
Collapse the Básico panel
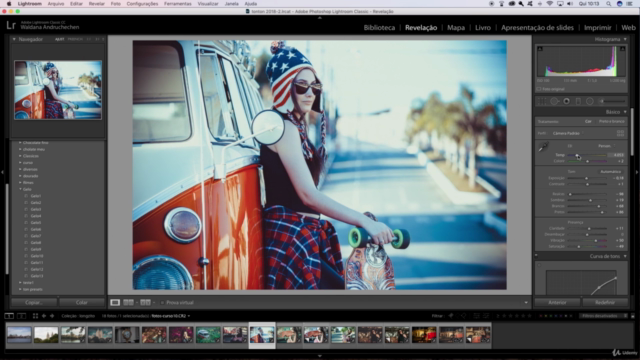[x=625, y=112]
